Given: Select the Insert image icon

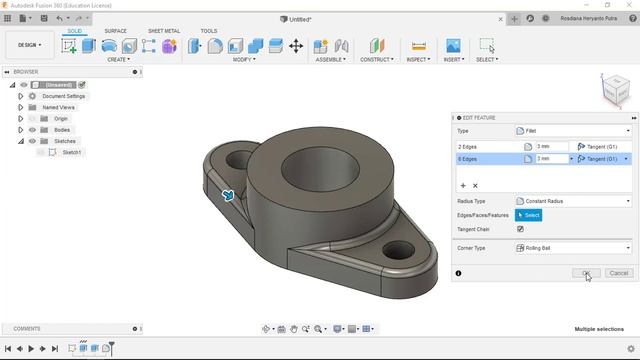Looking at the screenshot, I should pos(453,46).
